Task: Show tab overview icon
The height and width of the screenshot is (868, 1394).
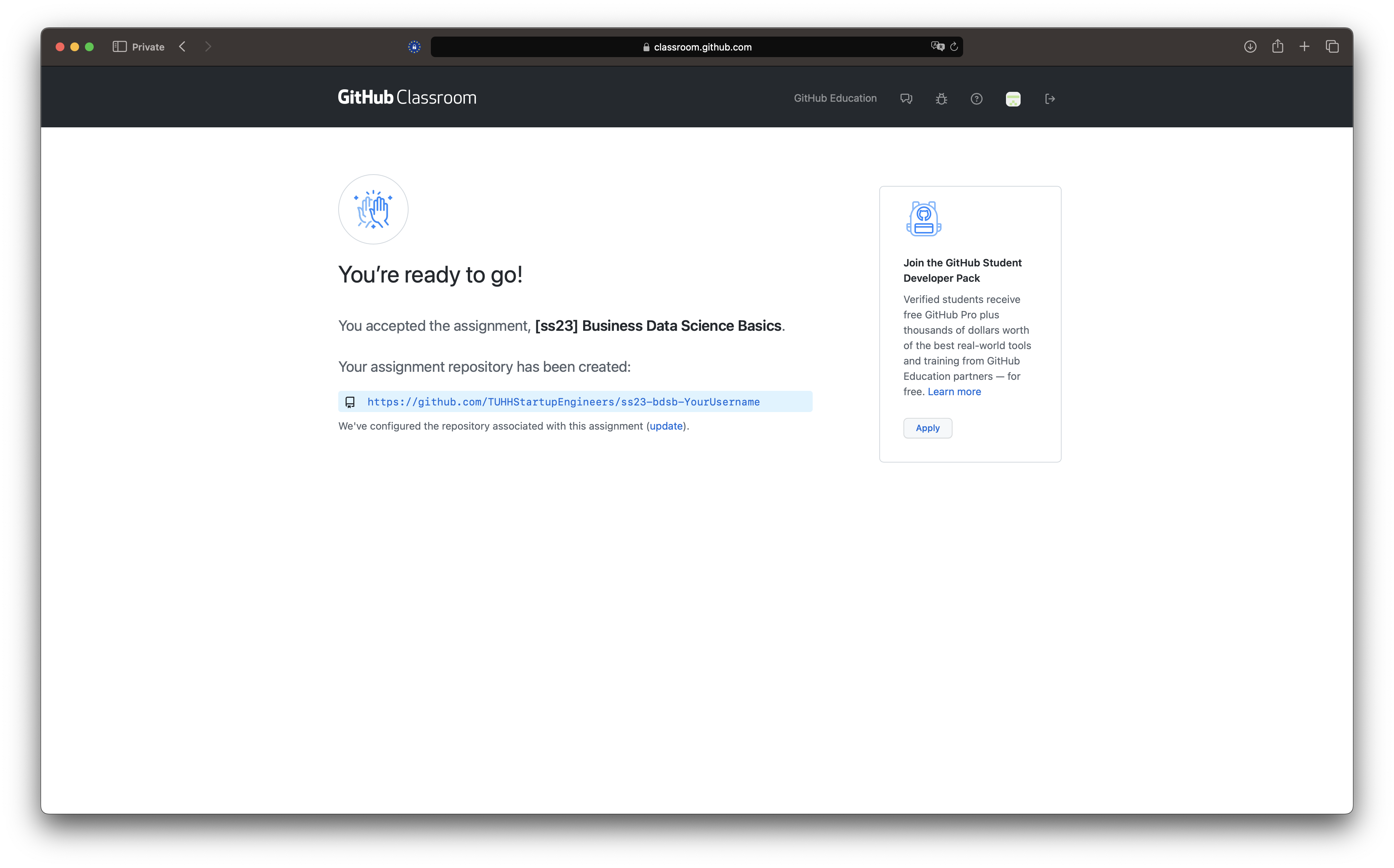Action: (1332, 46)
